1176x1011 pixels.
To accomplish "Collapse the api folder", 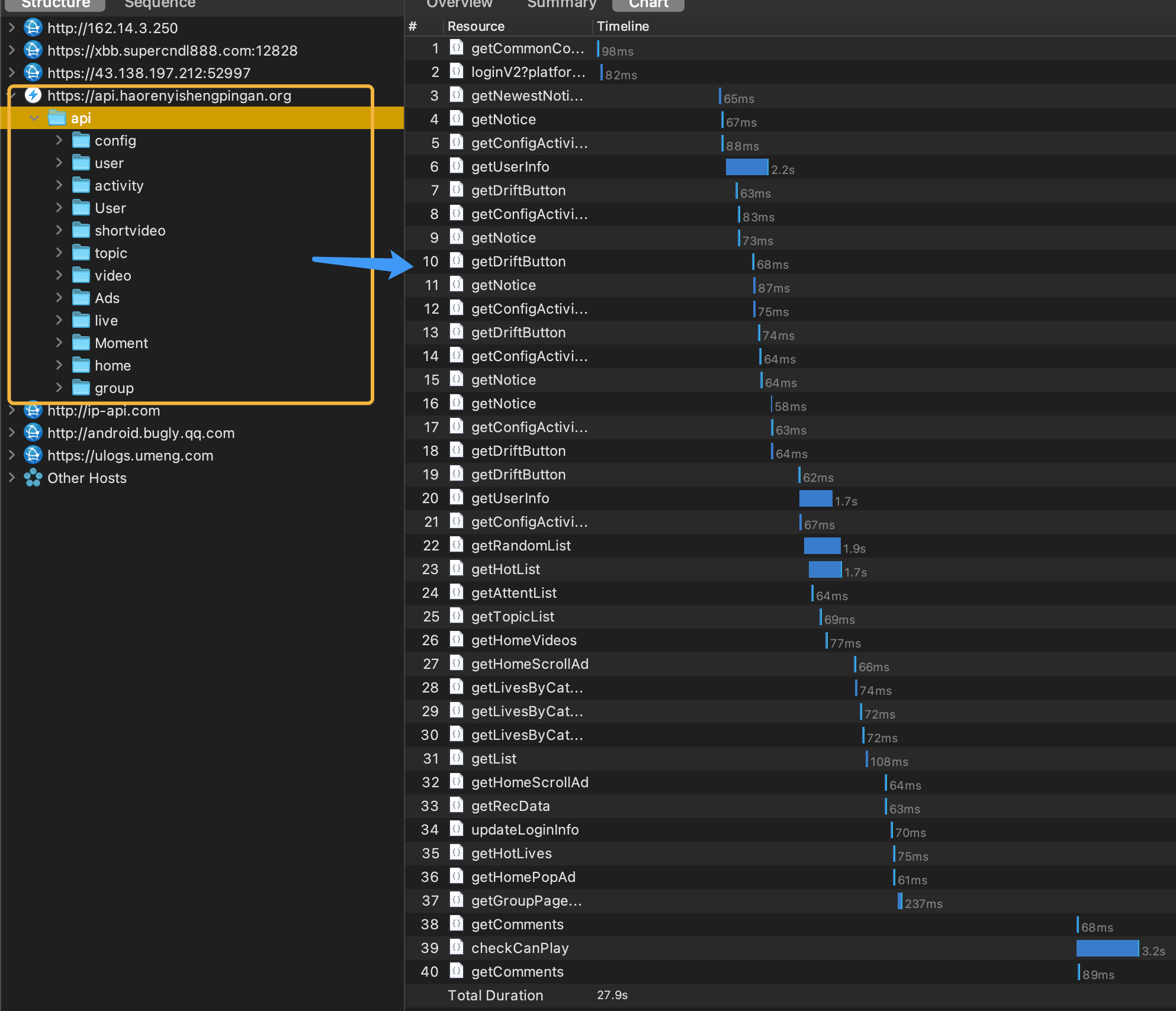I will click(34, 118).
